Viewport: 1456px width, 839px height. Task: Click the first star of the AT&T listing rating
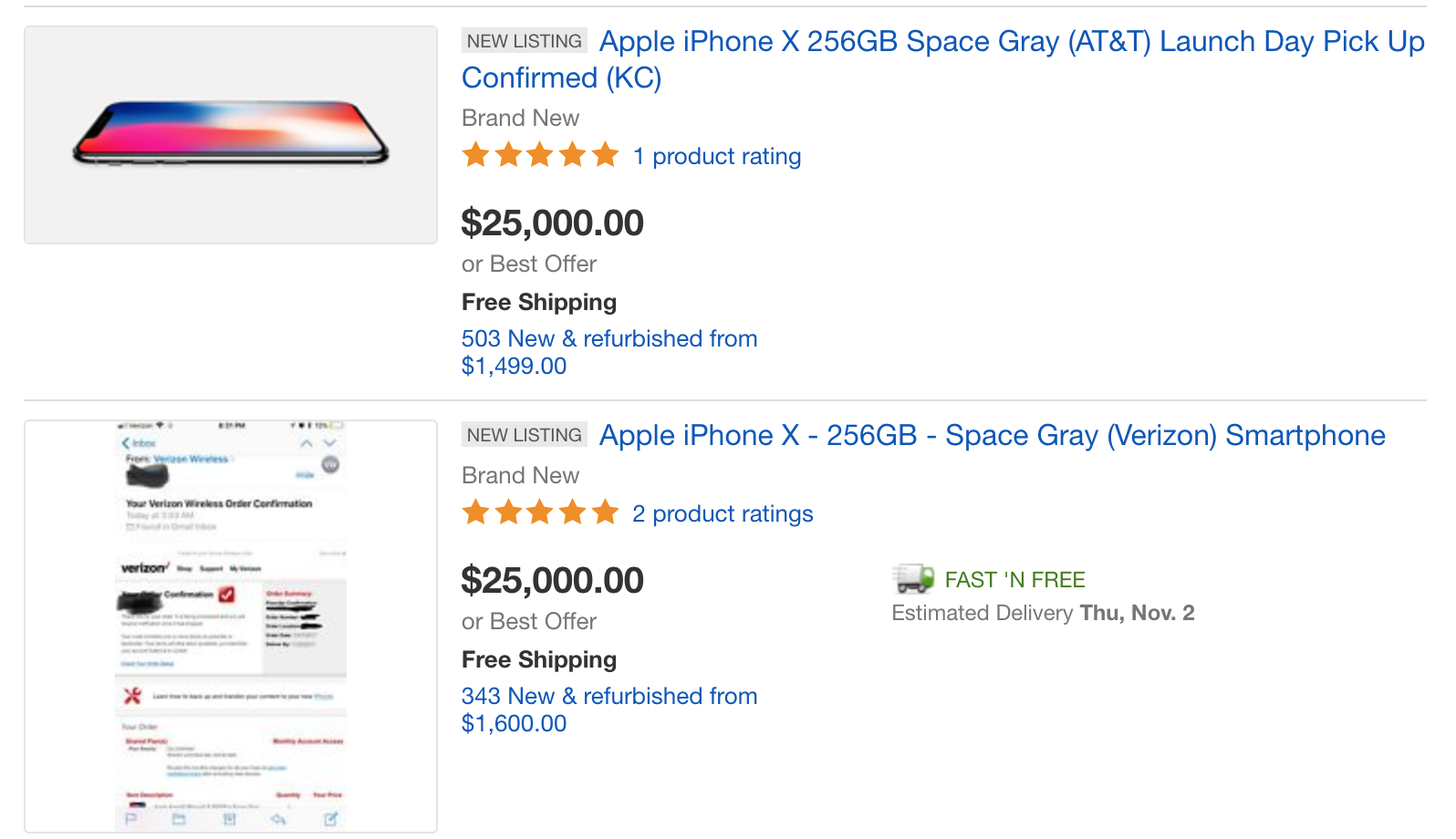coord(475,155)
